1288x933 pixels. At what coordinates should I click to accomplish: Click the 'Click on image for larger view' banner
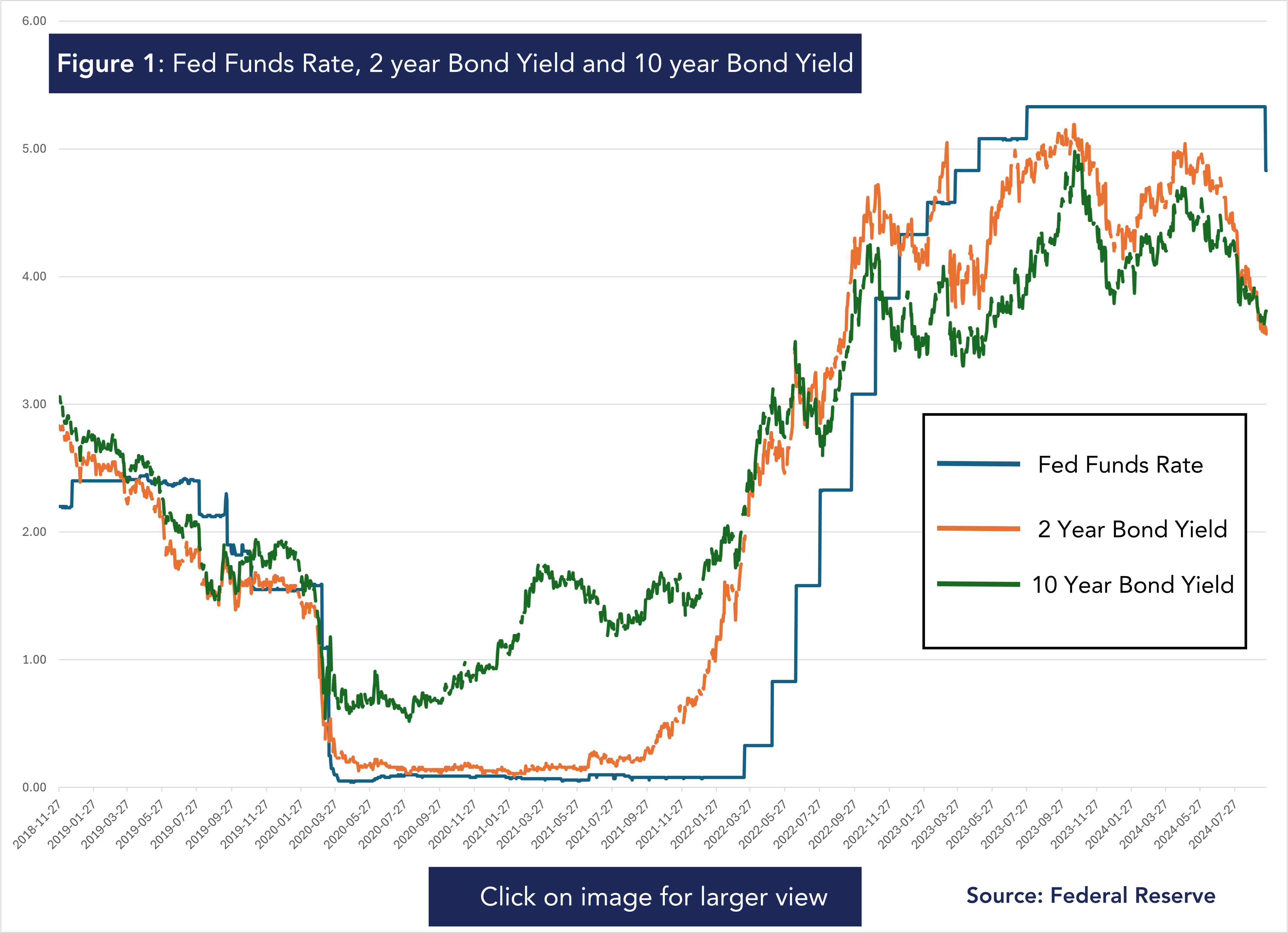[644, 897]
